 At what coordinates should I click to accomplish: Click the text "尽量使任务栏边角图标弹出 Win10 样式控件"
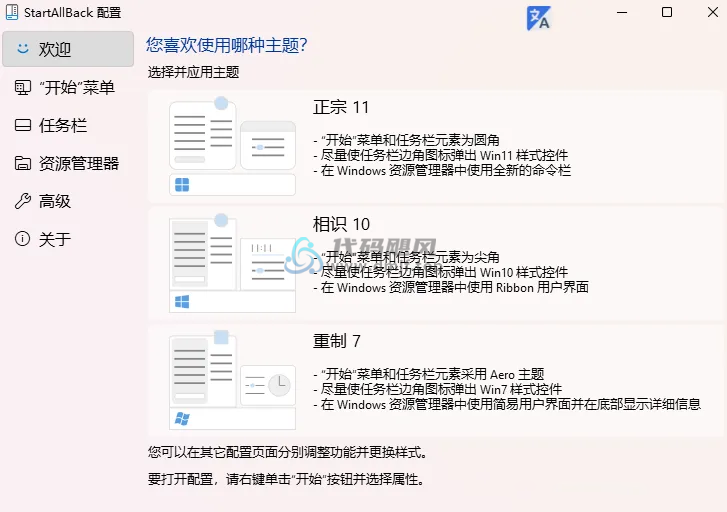(444, 272)
